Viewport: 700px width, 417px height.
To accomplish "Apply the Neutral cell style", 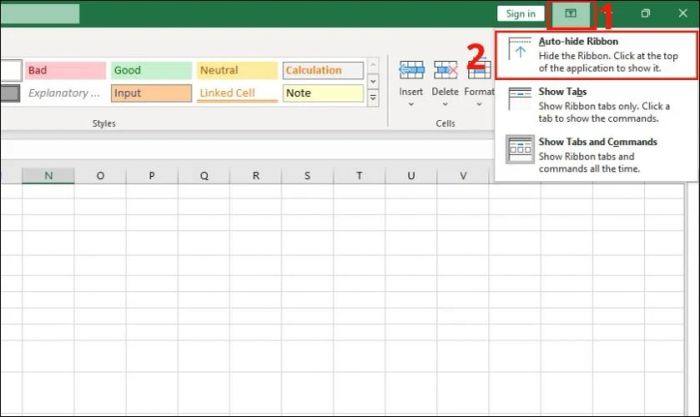I will (237, 71).
